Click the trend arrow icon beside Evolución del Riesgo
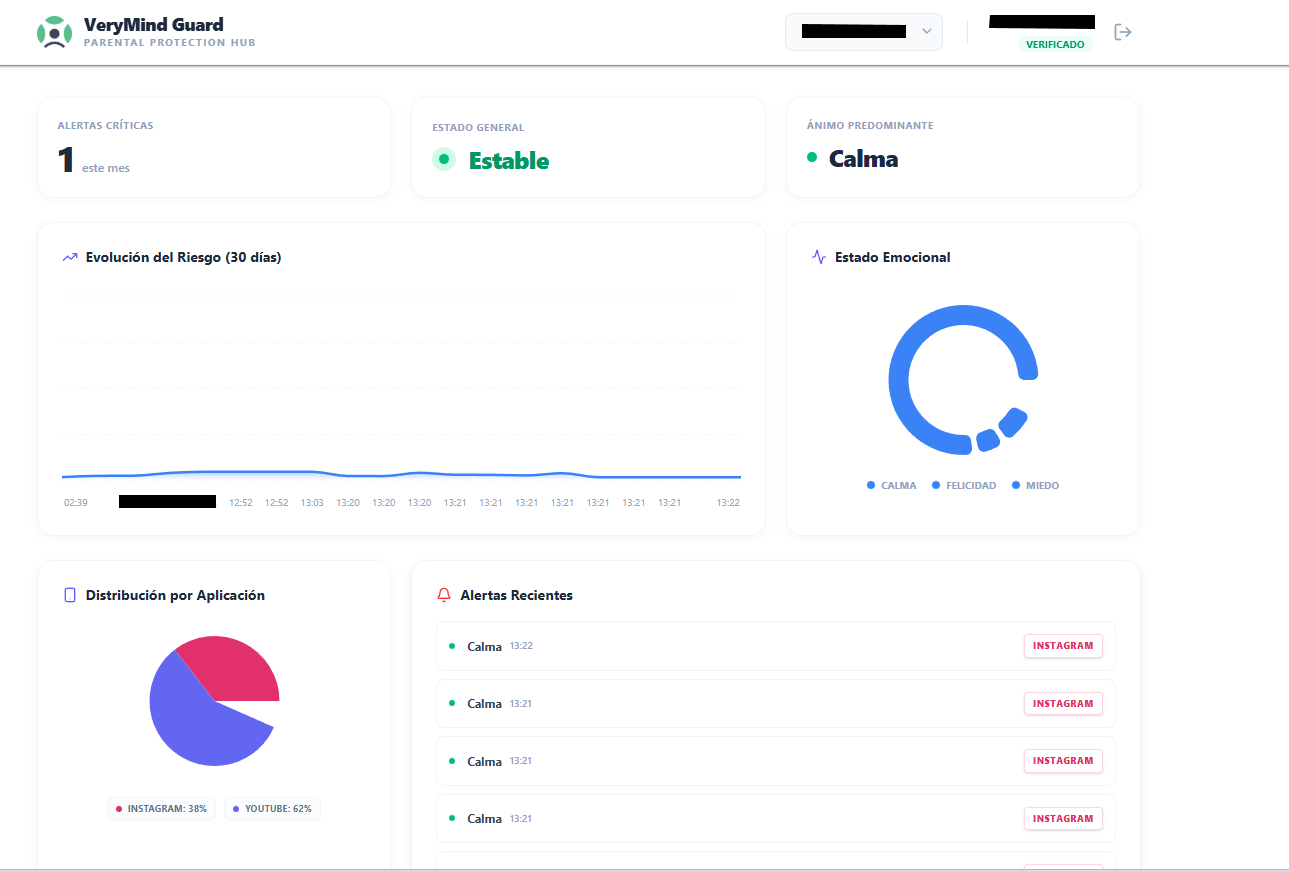Image resolution: width=1289 pixels, height=871 pixels. pos(68,257)
